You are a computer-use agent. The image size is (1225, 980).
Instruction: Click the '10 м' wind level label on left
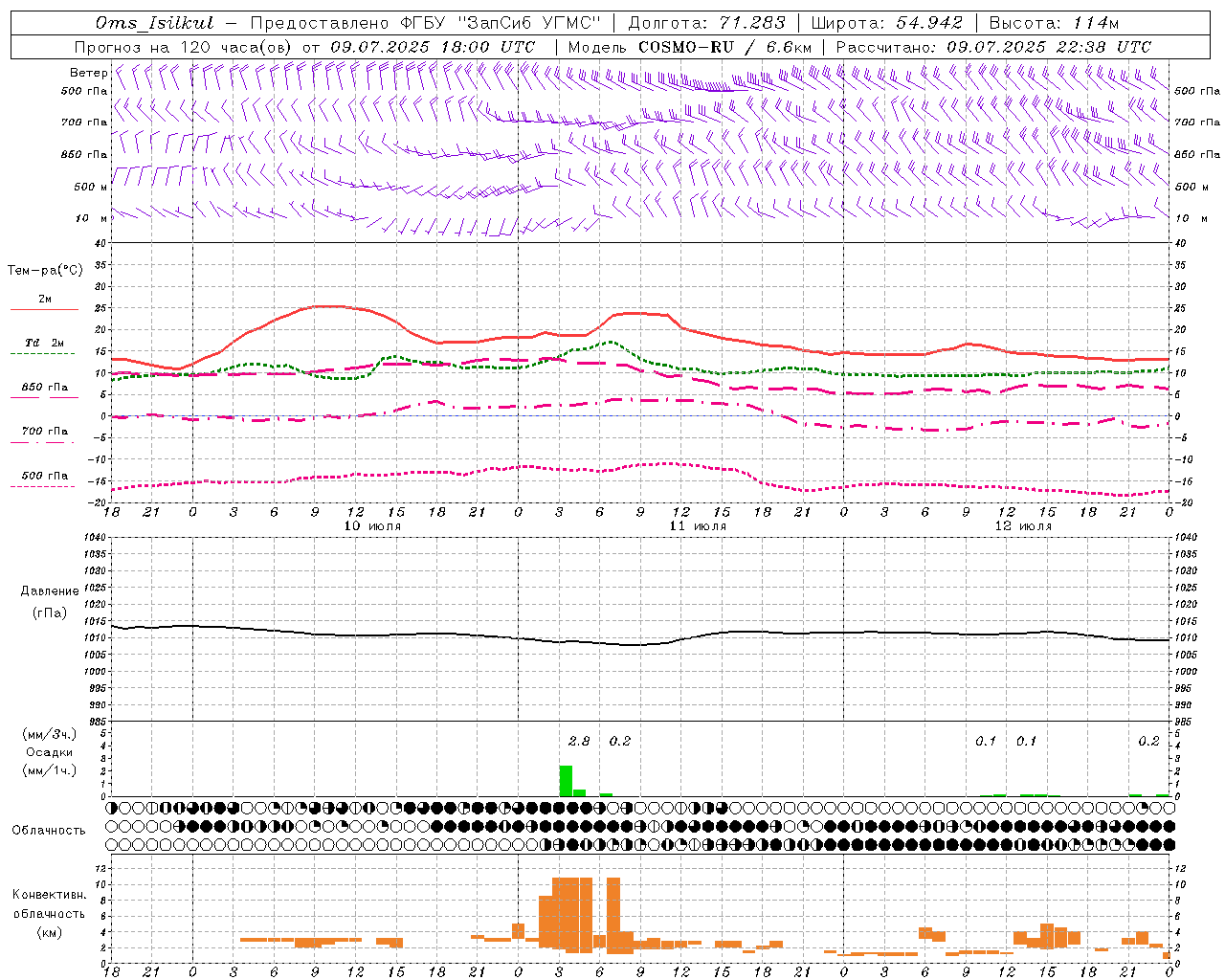pyautogui.click(x=91, y=218)
